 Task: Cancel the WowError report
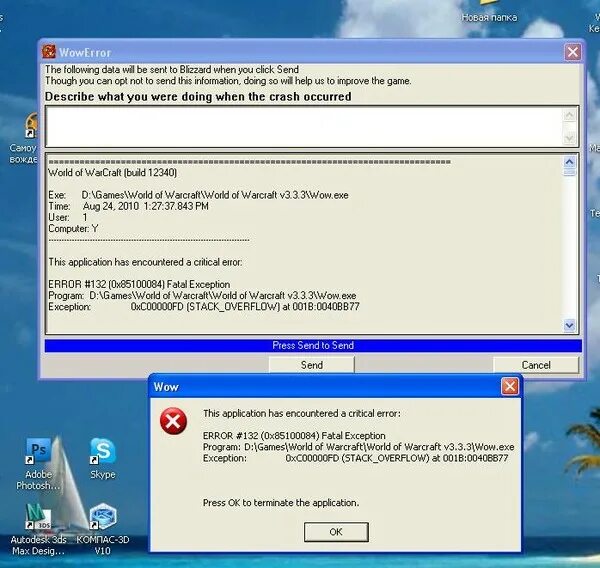coord(536,365)
